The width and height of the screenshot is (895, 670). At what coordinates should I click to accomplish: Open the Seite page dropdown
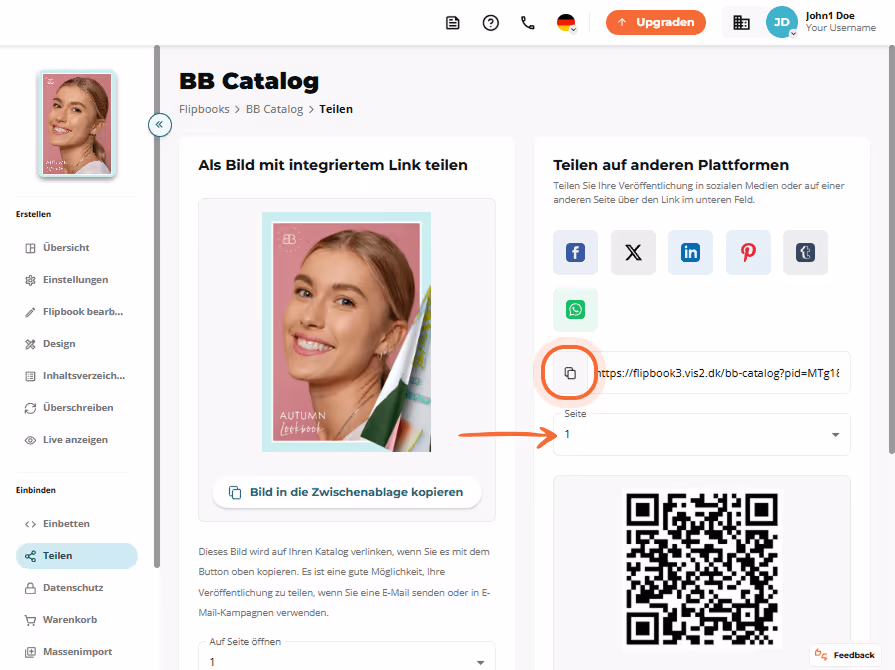702,434
